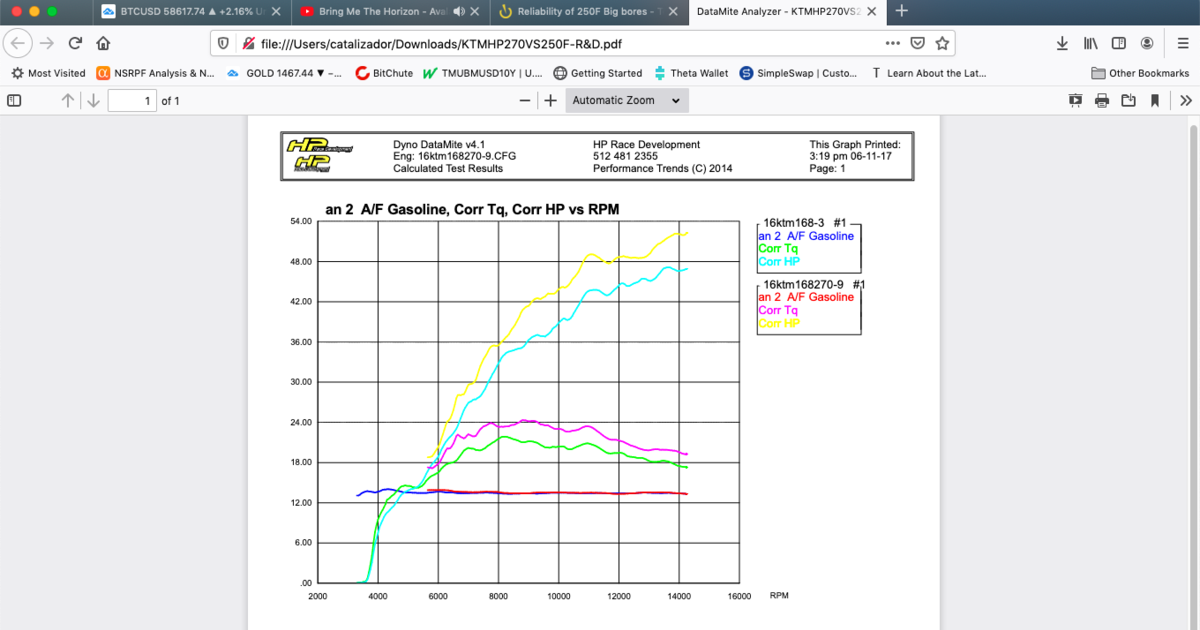Open Firefox PDF viewer presentation mode

point(1074,100)
